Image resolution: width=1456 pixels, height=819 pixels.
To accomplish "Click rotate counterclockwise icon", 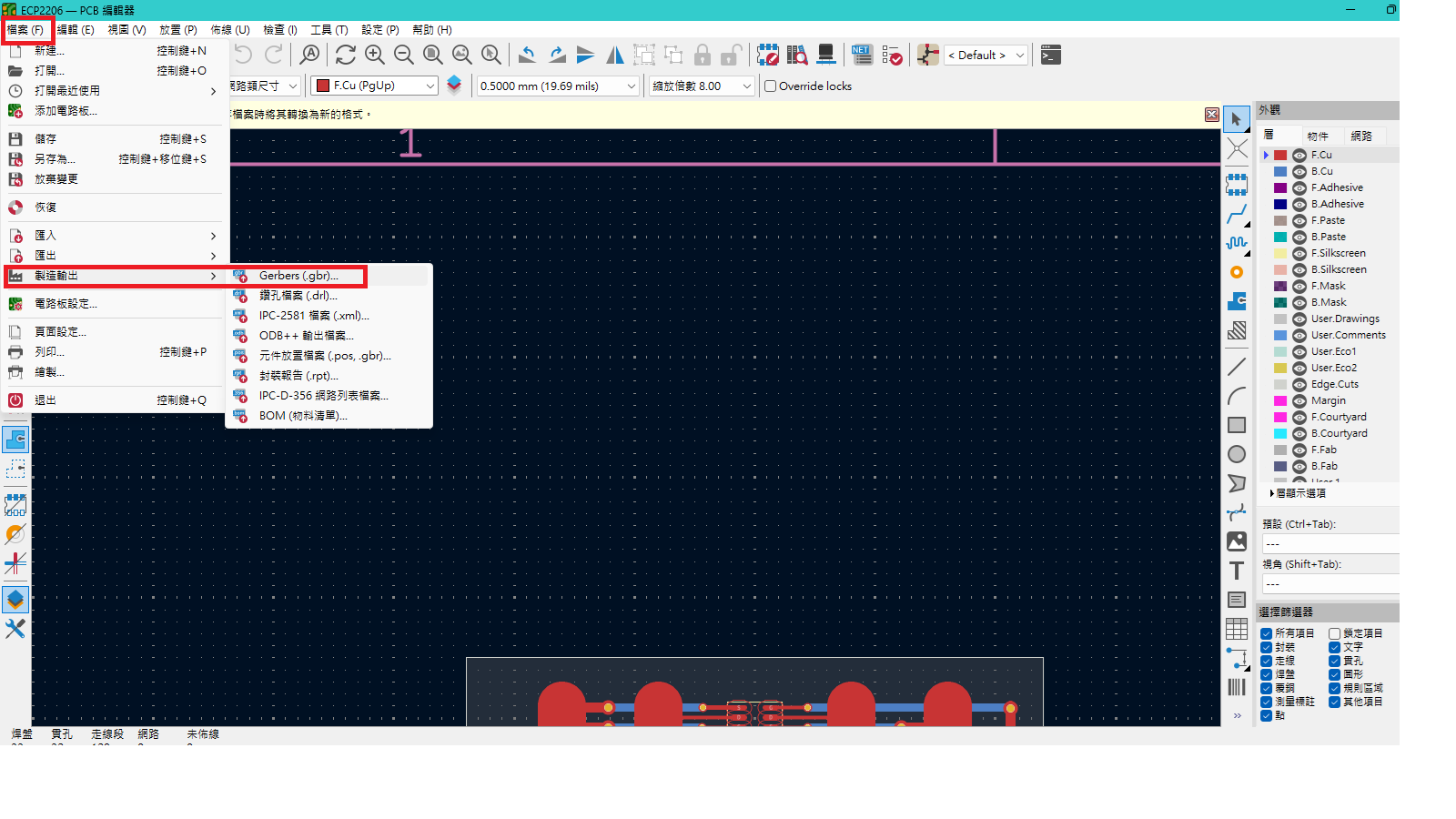I will 527,55.
